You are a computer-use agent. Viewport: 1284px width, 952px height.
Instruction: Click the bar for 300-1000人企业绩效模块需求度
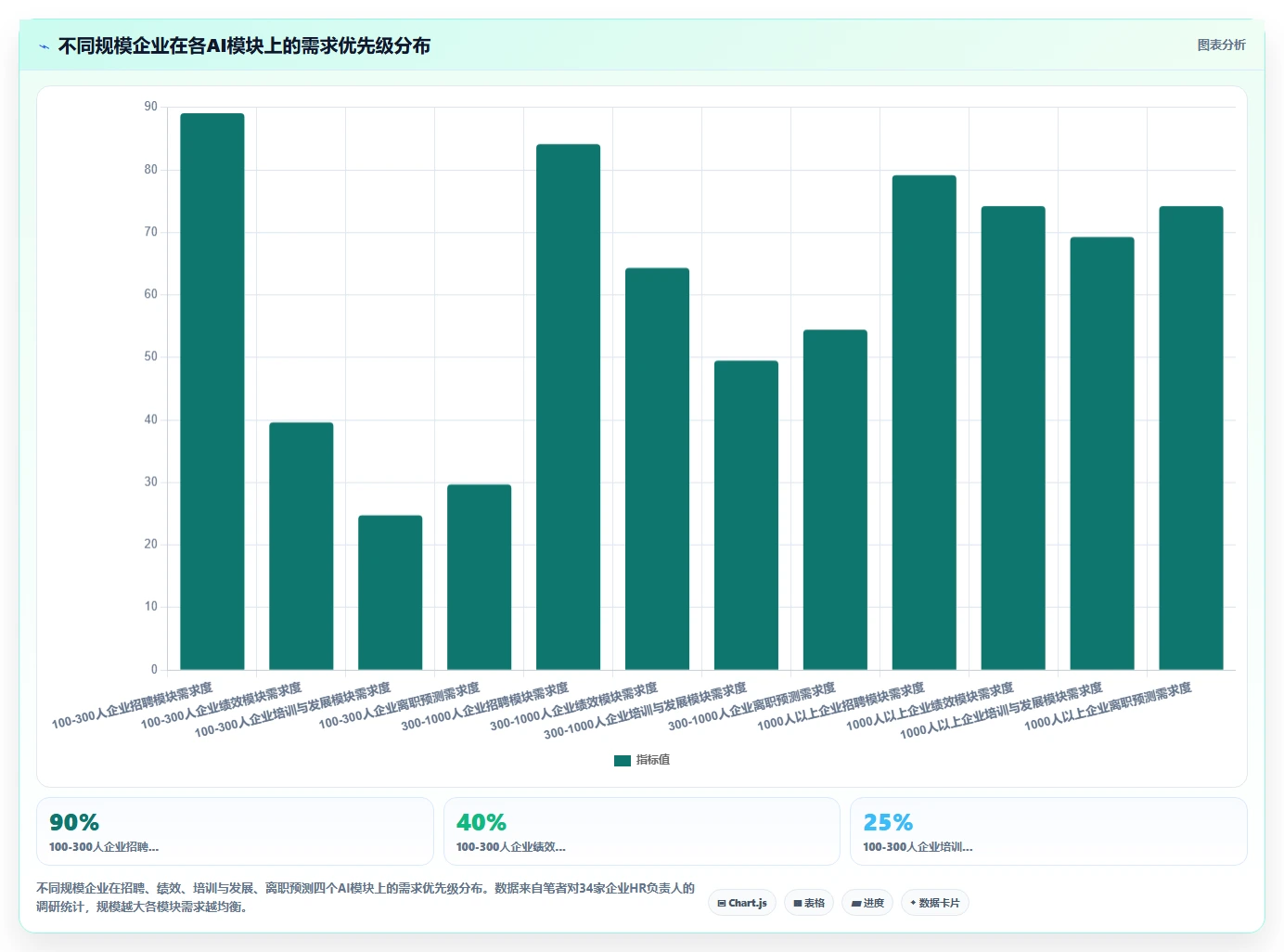pyautogui.click(x=658, y=470)
